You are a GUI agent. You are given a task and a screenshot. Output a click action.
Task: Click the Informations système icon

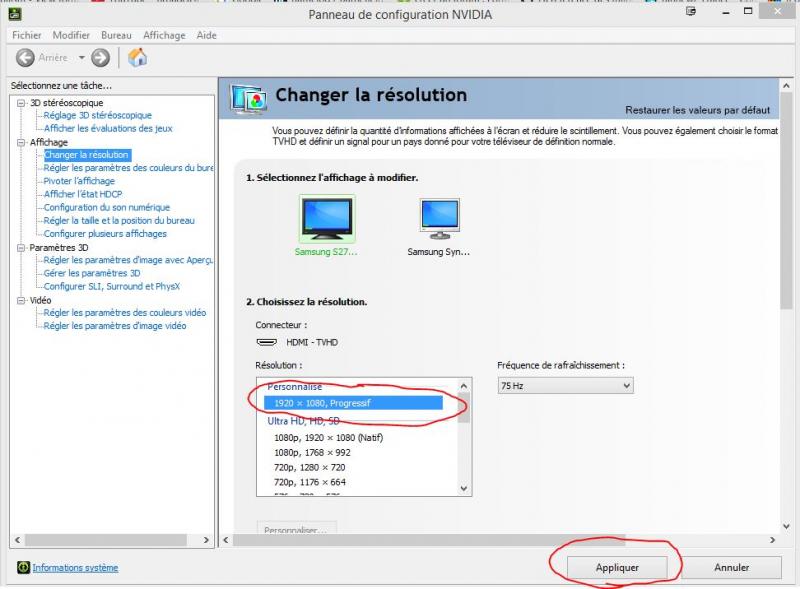pyautogui.click(x=24, y=567)
